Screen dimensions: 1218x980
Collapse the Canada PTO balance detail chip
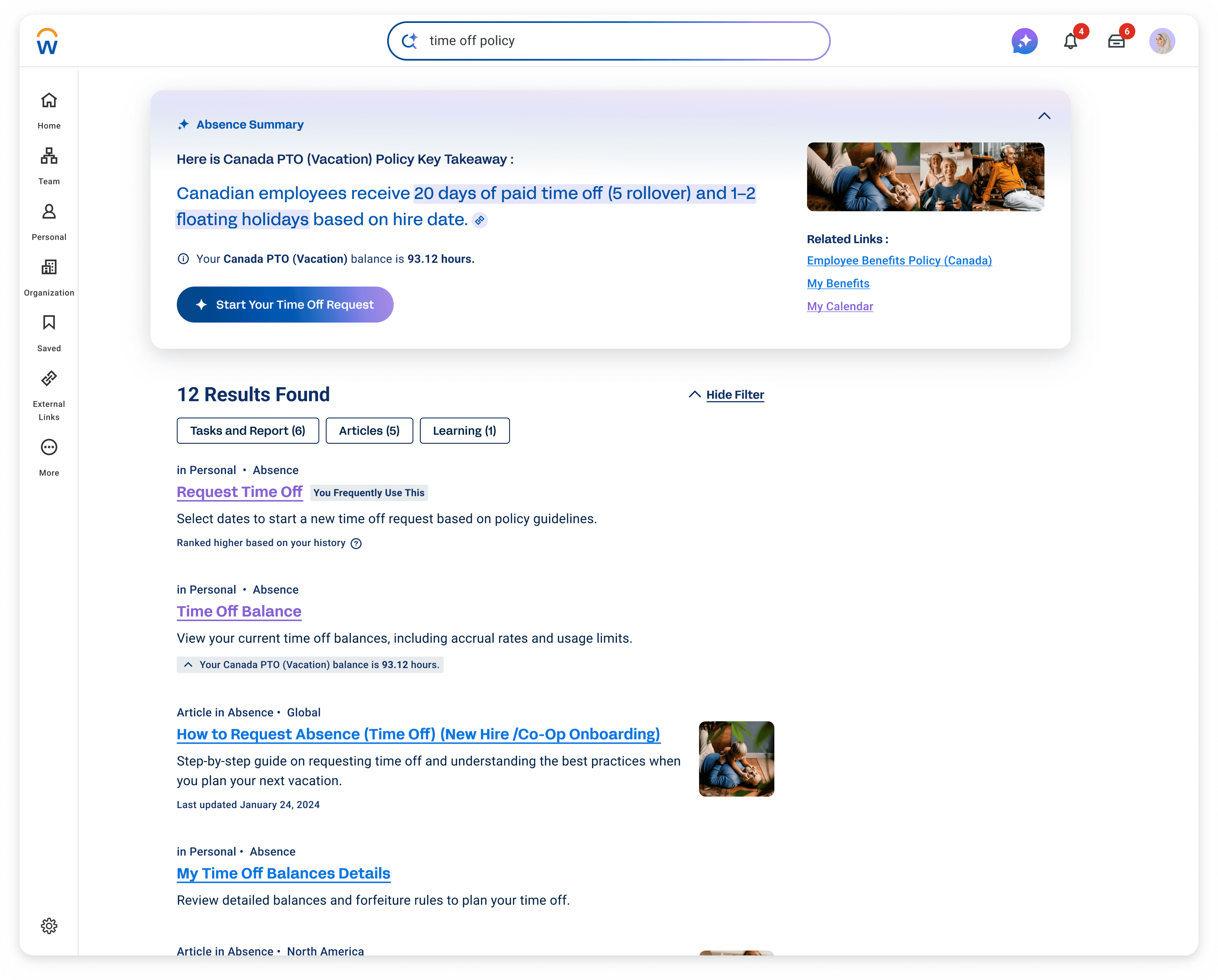(189, 665)
